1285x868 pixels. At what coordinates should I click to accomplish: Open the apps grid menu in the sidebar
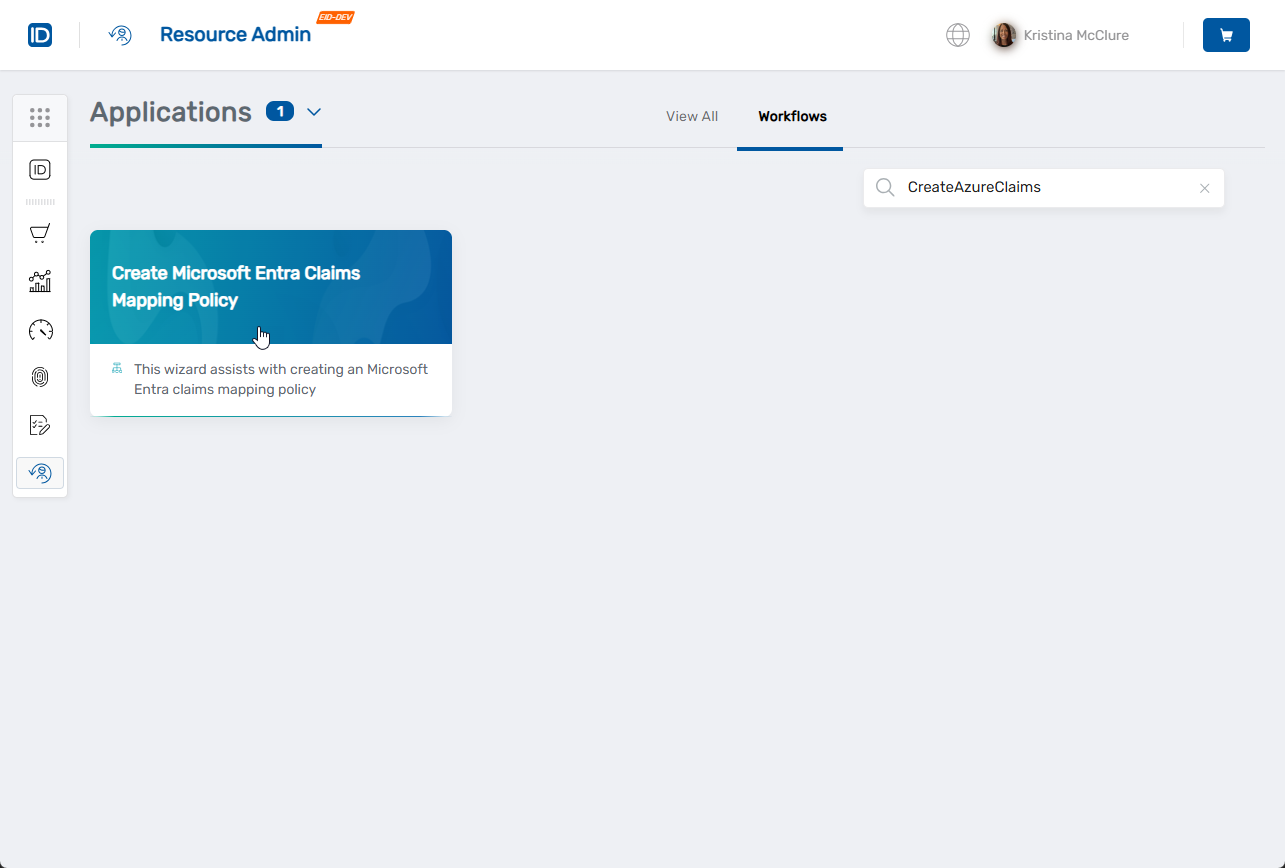pos(40,117)
